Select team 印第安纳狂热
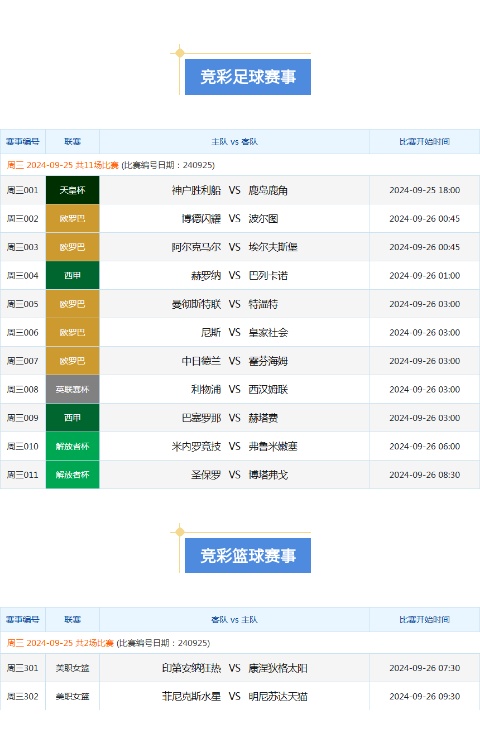This screenshot has height=739, width=480. coord(191,668)
